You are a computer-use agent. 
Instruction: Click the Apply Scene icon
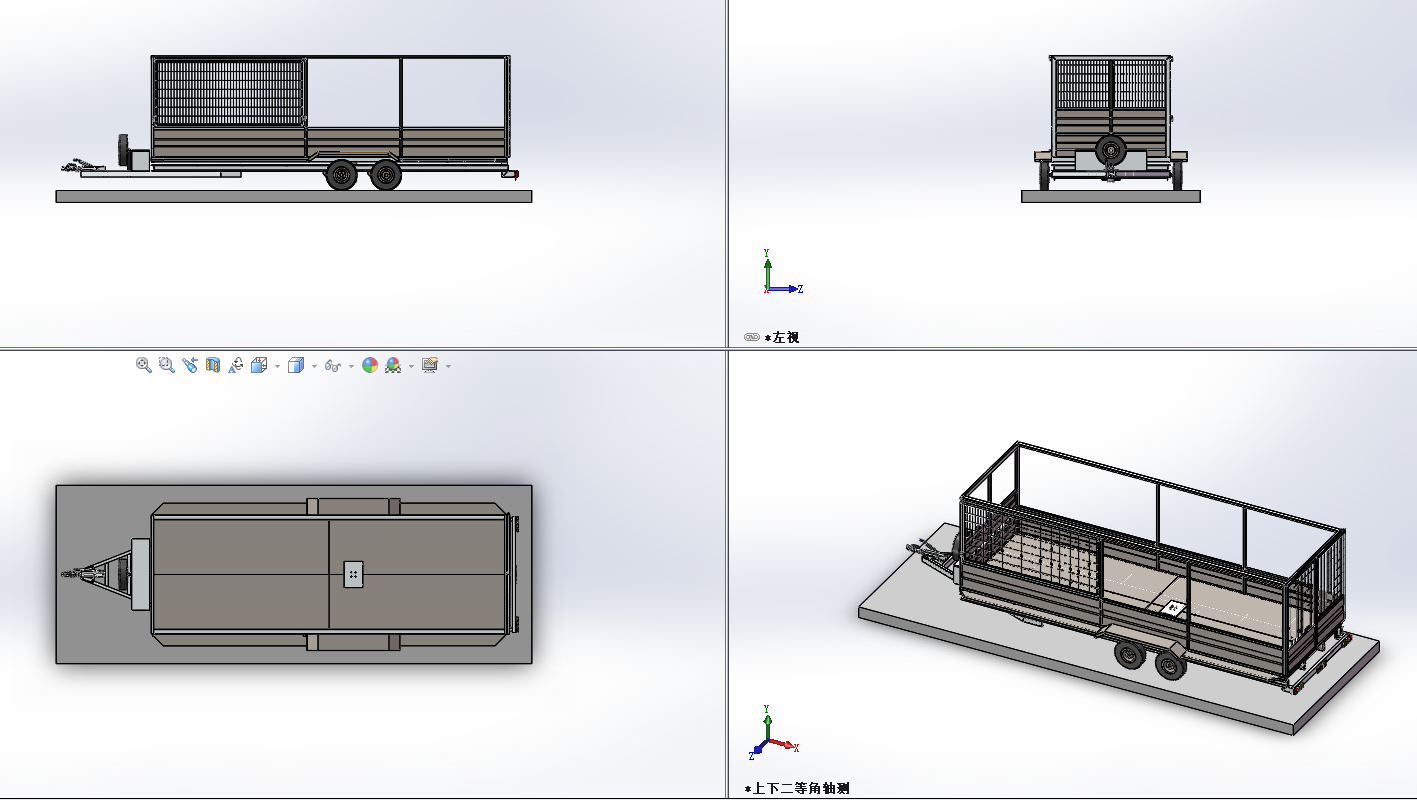(x=393, y=366)
